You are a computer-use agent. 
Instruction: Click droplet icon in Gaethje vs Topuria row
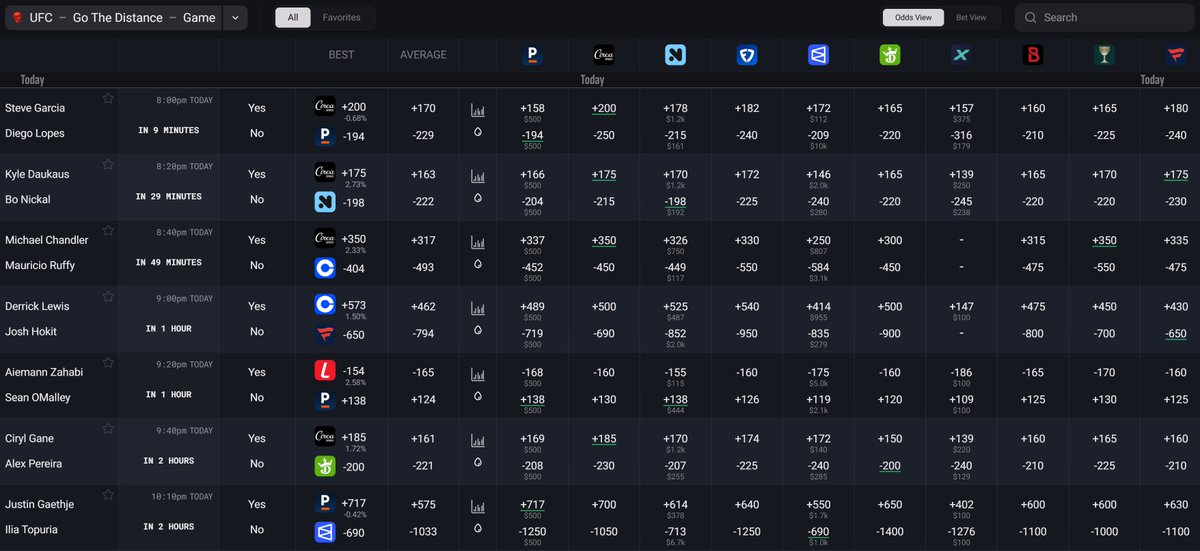click(x=478, y=527)
